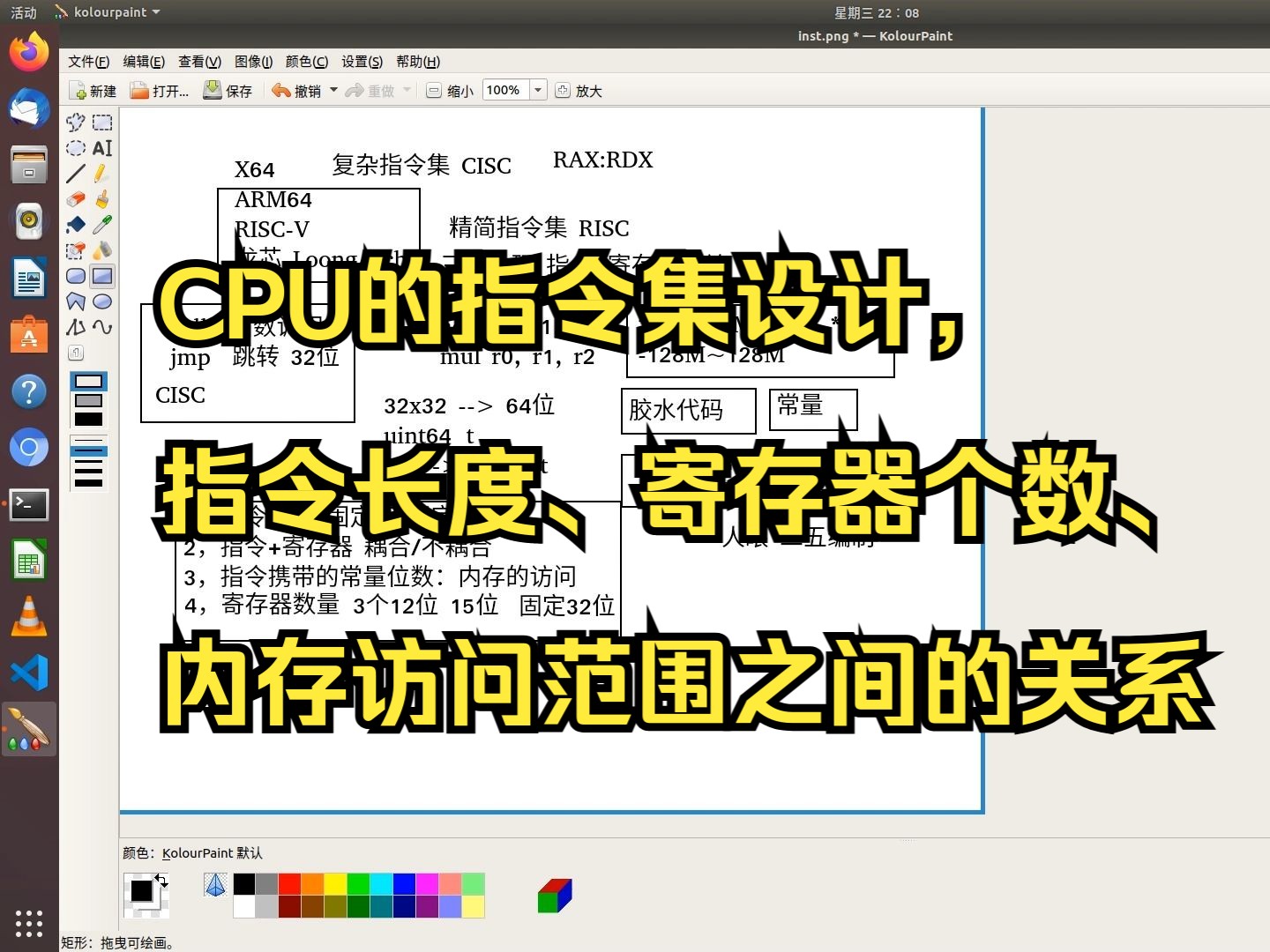Choose the foreground-color fill shape option
Viewport: 1270px width, 952px height.
[89, 420]
